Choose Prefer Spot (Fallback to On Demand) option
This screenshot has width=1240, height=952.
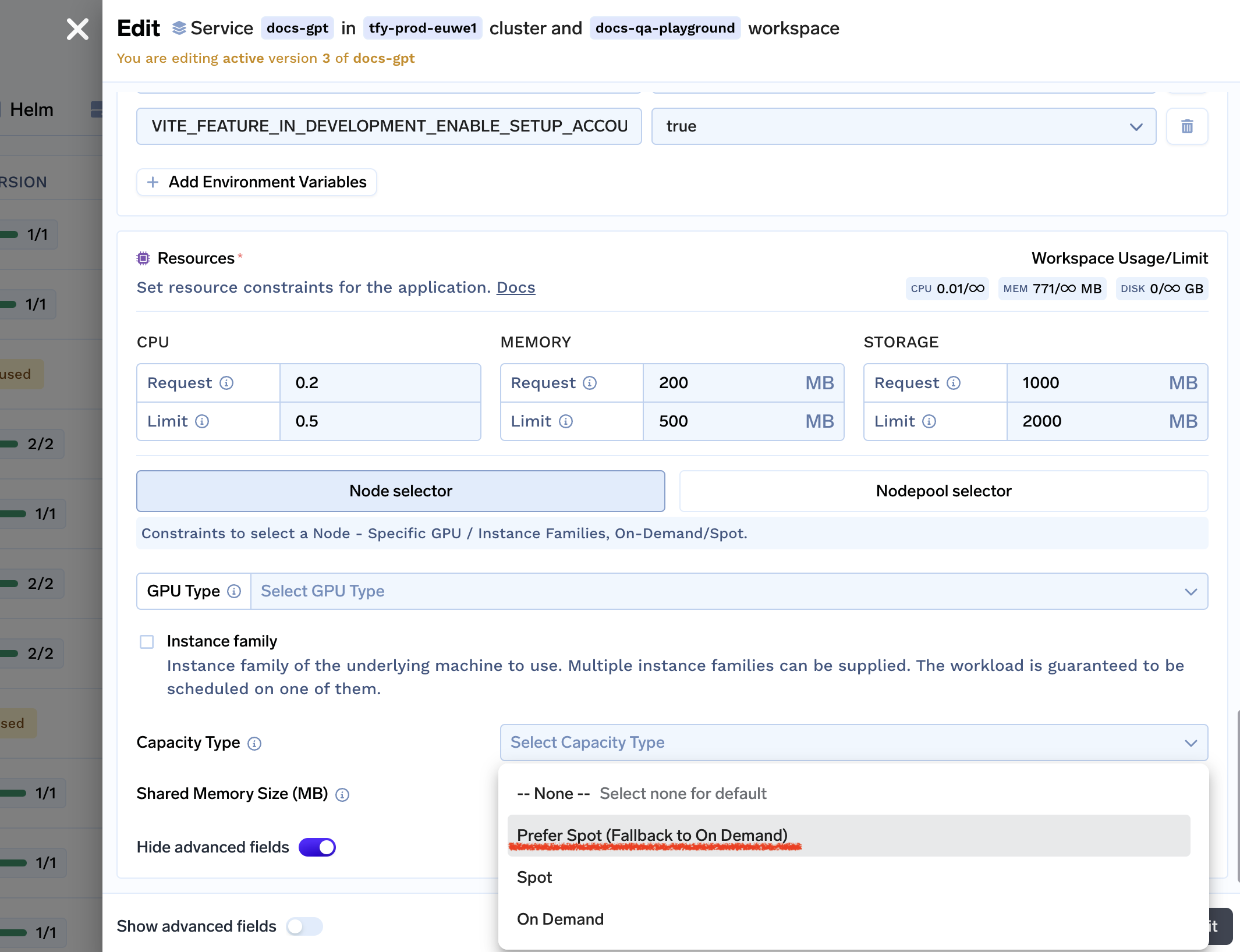(x=652, y=835)
